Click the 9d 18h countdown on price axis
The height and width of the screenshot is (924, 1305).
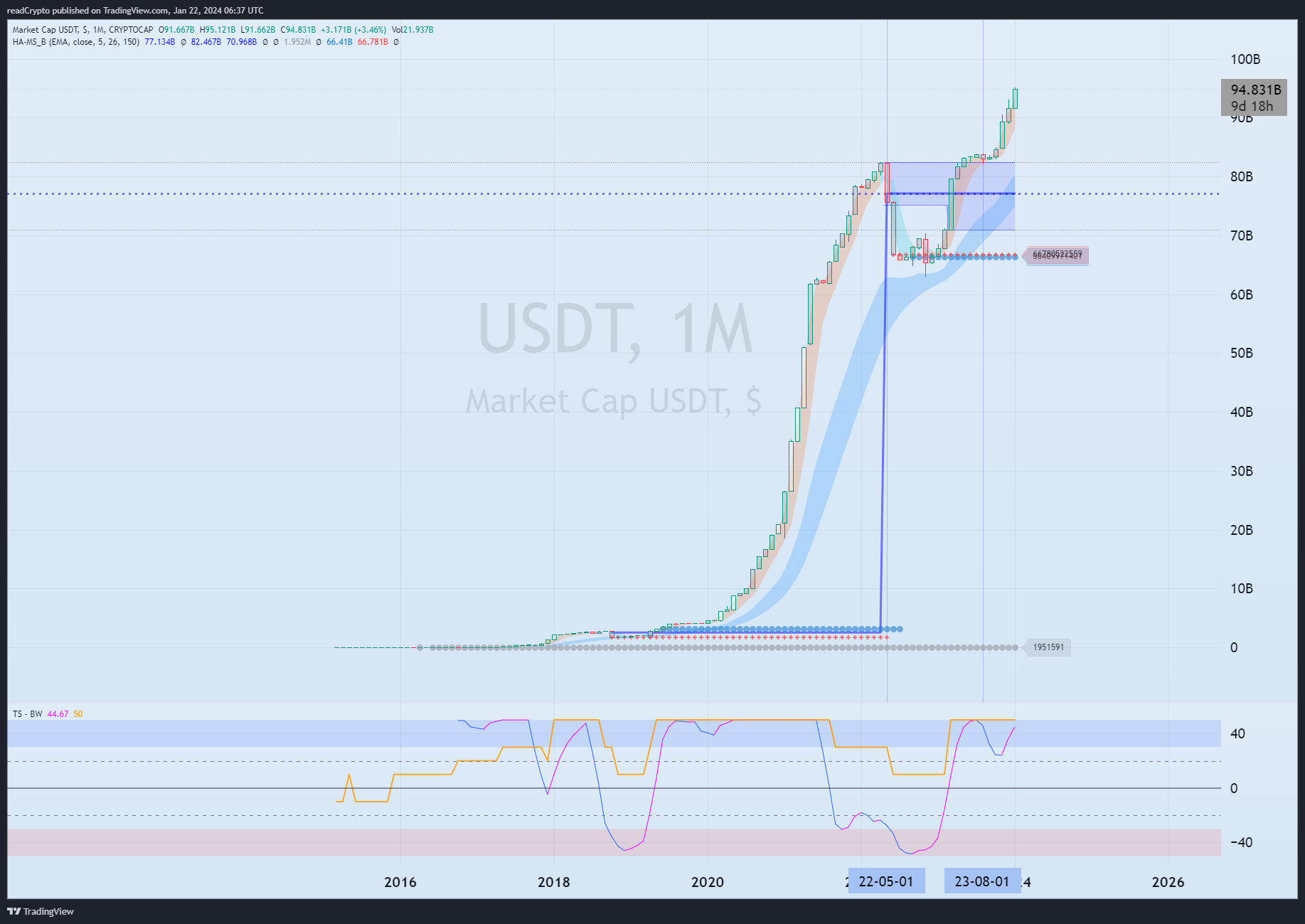[x=1252, y=107]
